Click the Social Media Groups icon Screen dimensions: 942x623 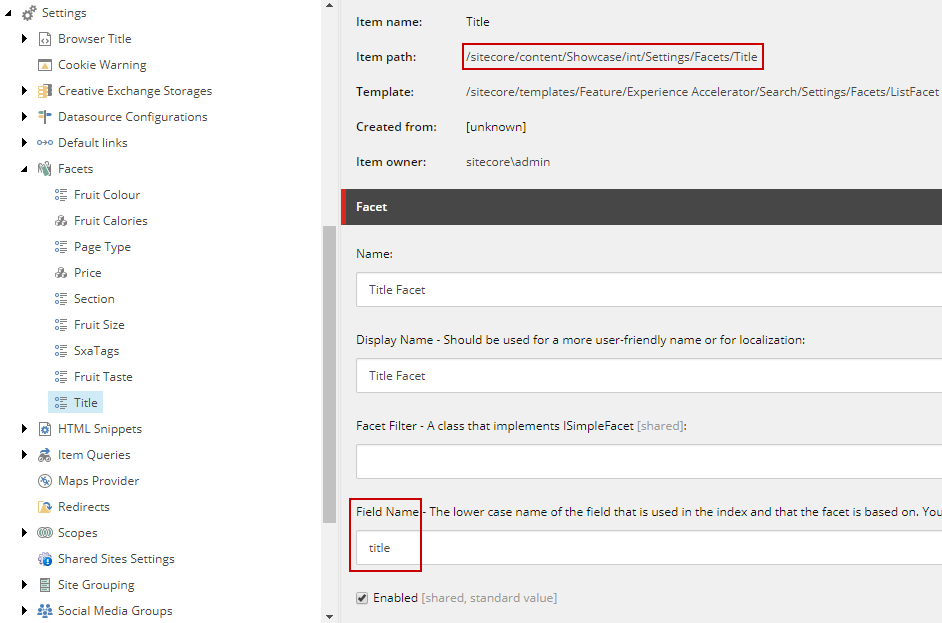pyautogui.click(x=44, y=610)
